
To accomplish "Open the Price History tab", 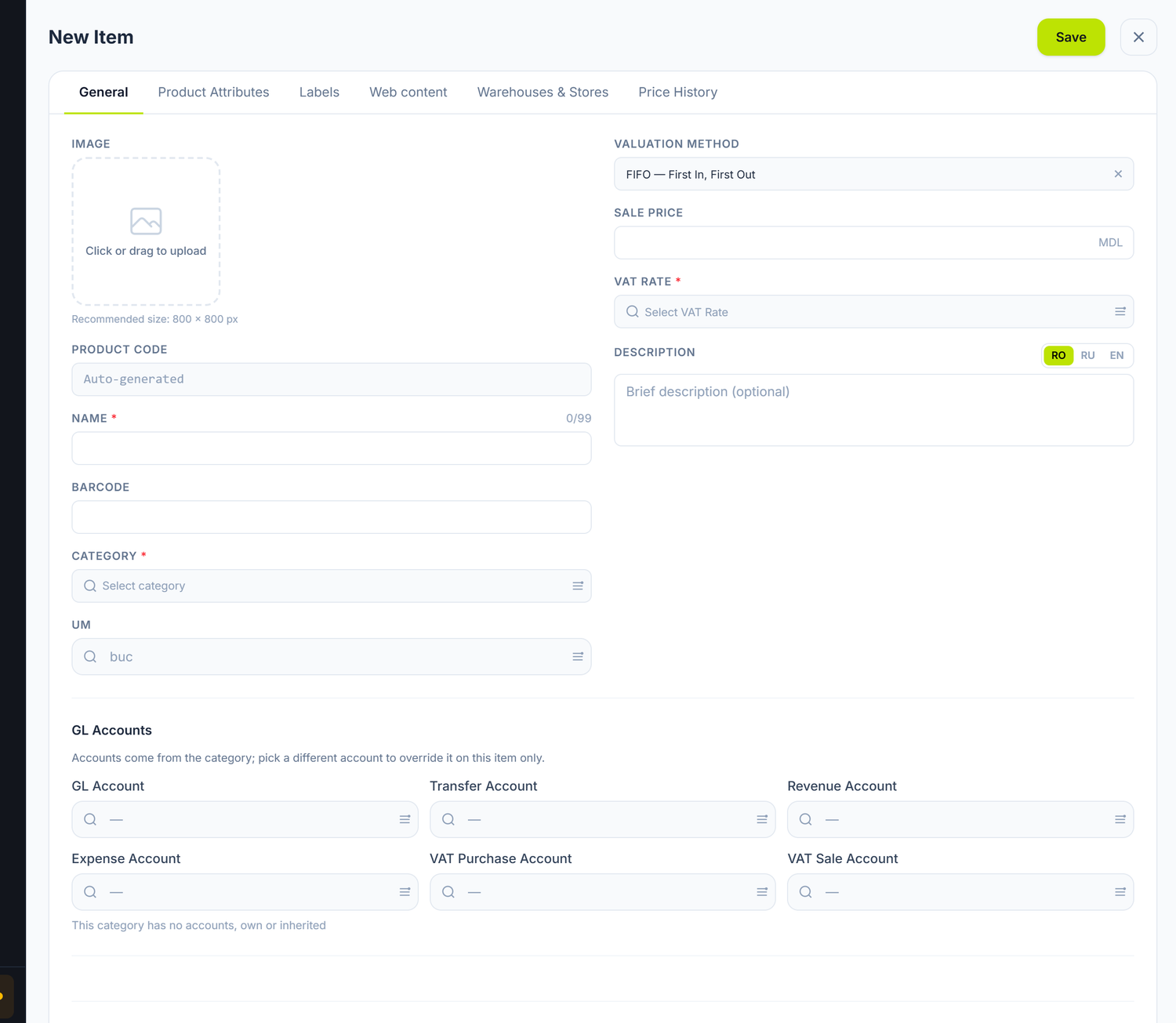I will pyautogui.click(x=678, y=93).
